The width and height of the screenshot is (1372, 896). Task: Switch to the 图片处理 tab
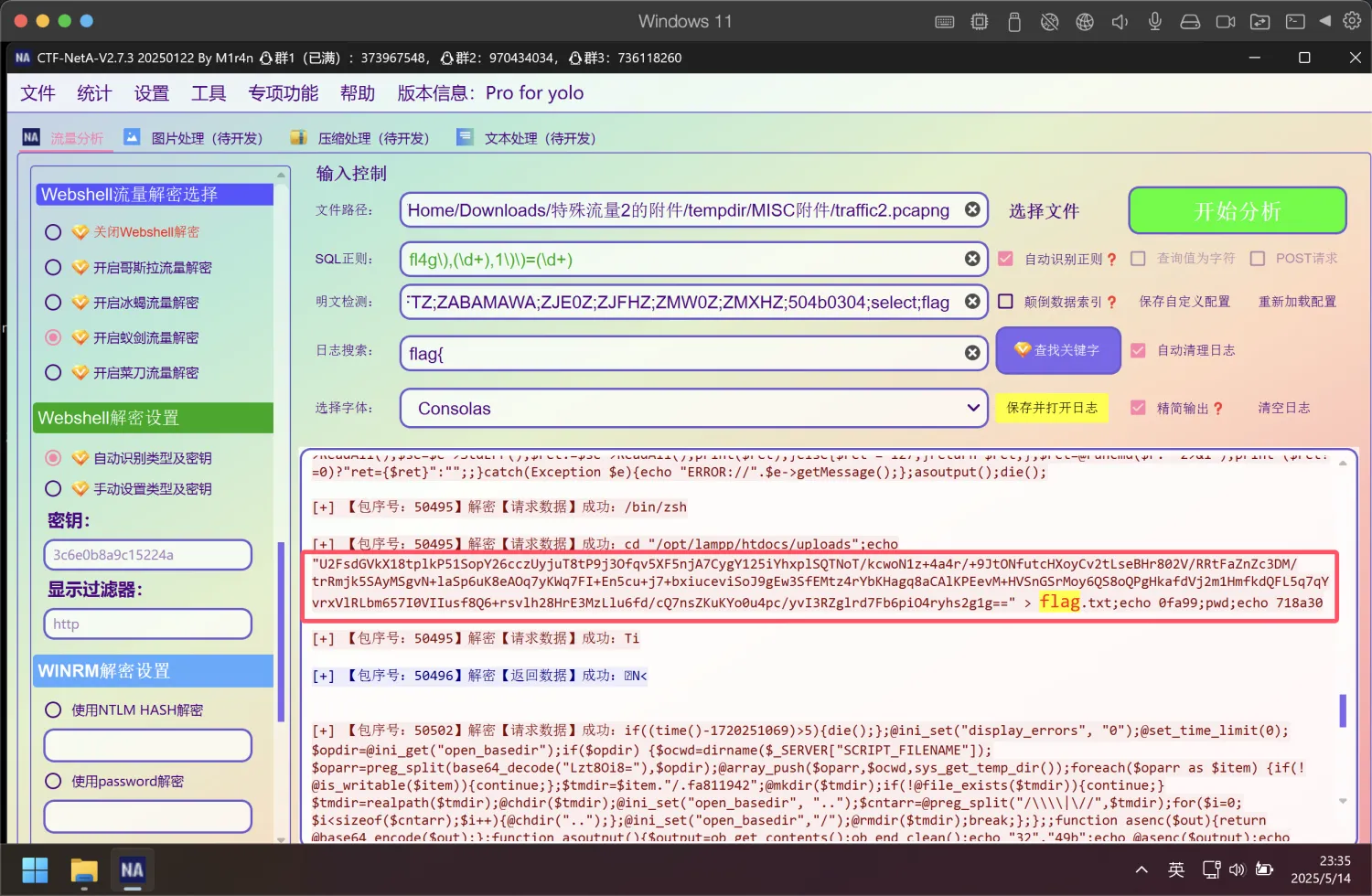click(x=194, y=138)
